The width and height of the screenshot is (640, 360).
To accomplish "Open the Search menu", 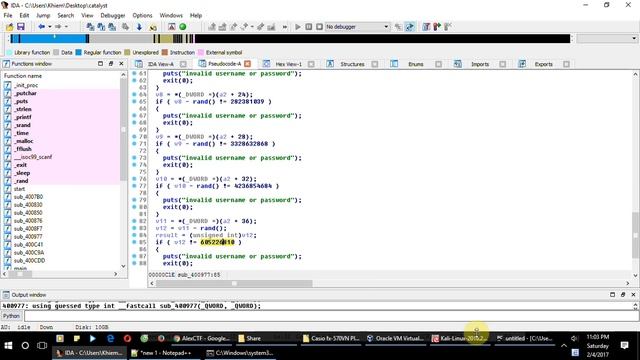I will click(66, 16).
